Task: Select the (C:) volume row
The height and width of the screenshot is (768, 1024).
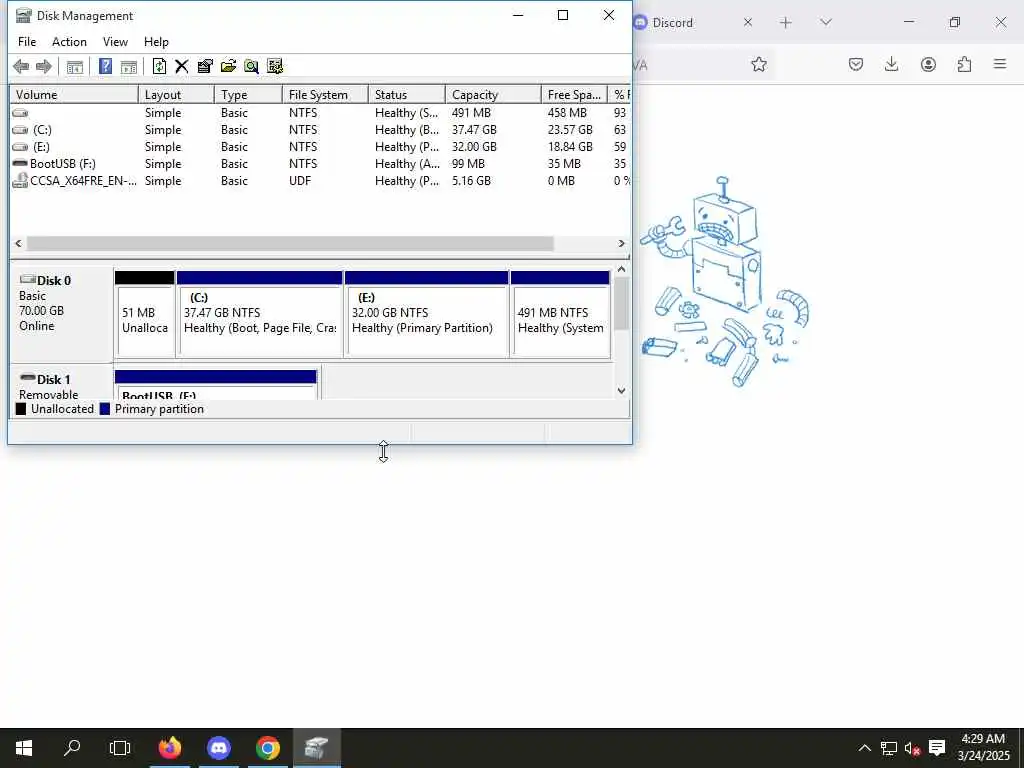Action: coord(320,130)
